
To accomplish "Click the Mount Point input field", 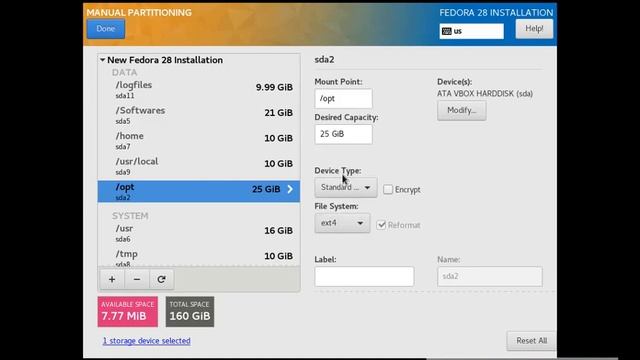I will click(343, 98).
